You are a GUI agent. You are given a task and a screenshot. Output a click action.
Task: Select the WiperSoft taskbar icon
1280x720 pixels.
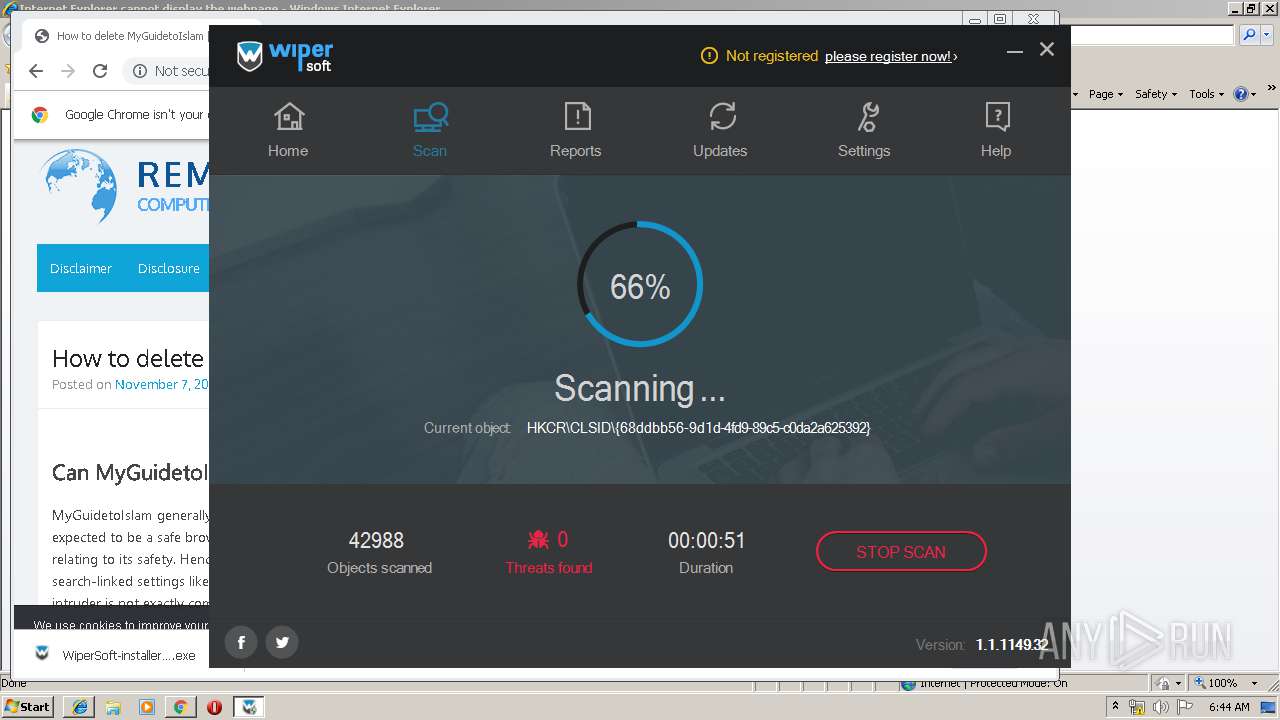(x=249, y=707)
